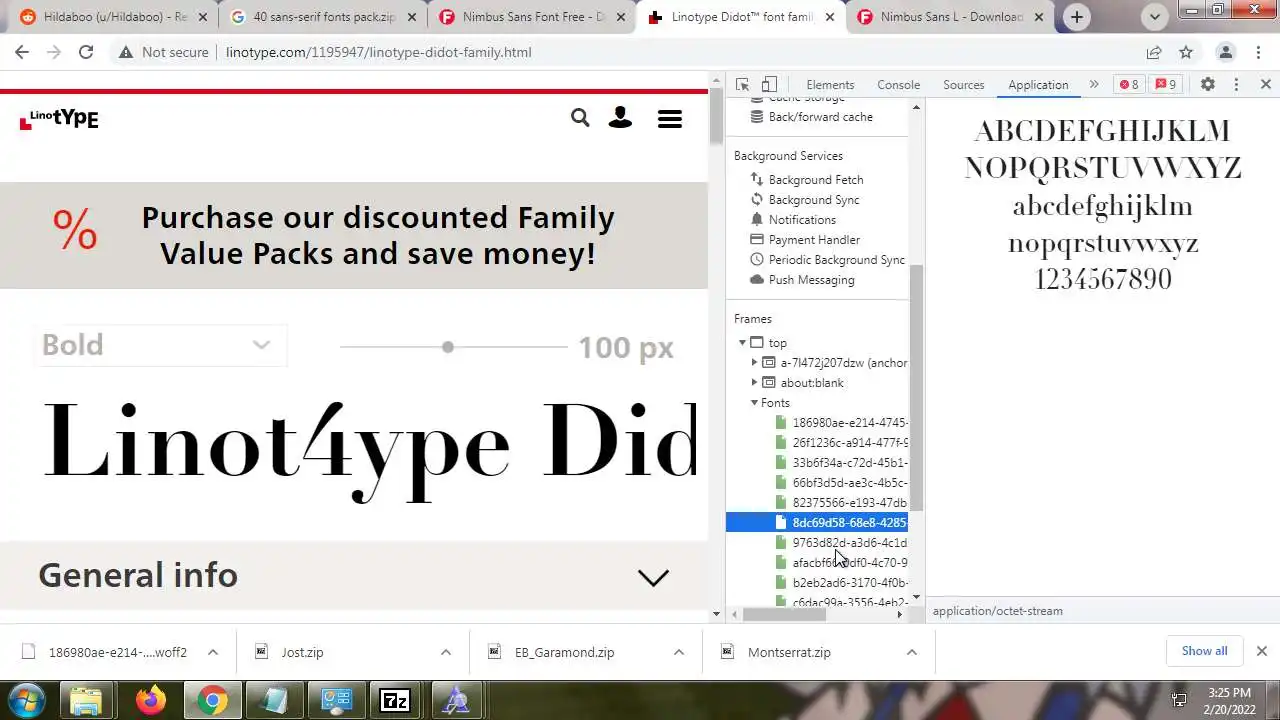Click the font size slider handle
The height and width of the screenshot is (720, 1280).
coord(448,346)
